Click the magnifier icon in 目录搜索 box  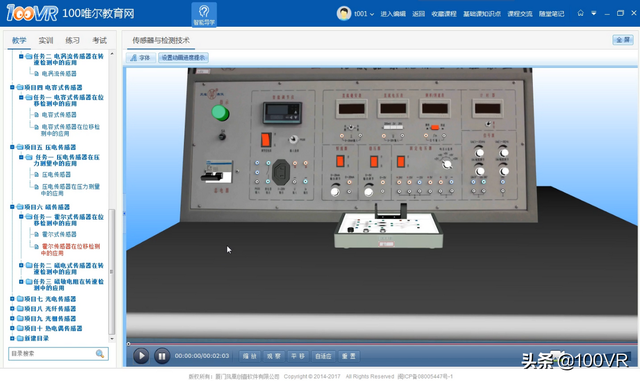[x=100, y=353]
